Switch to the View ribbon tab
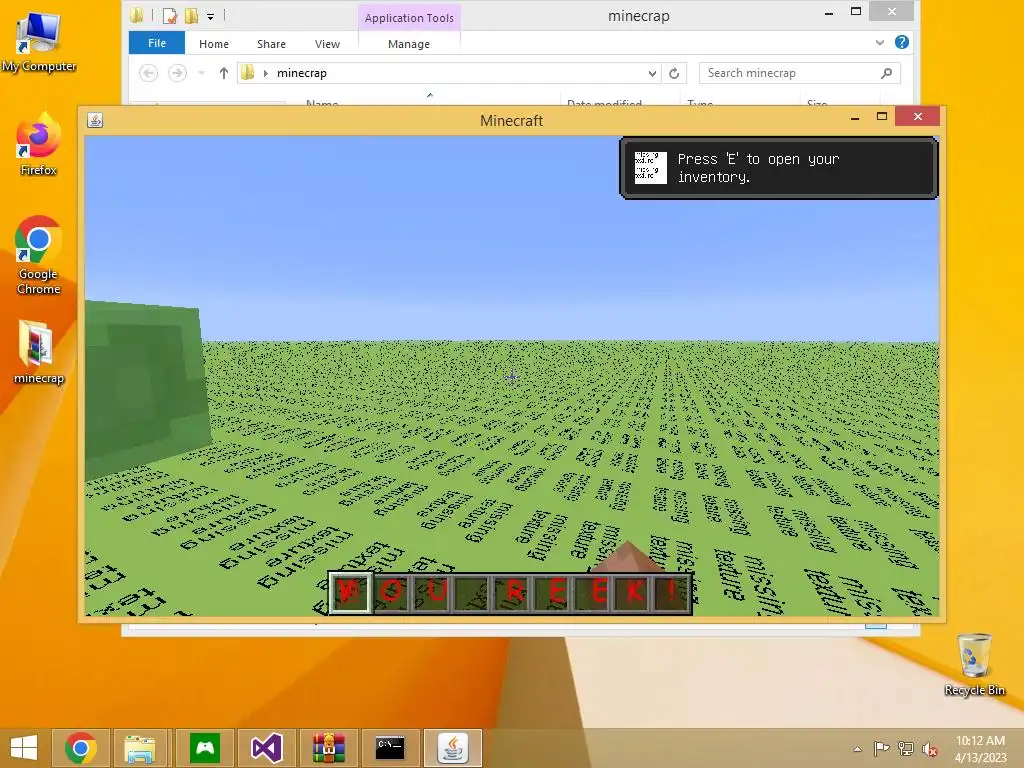The height and width of the screenshot is (768, 1024). [x=327, y=44]
